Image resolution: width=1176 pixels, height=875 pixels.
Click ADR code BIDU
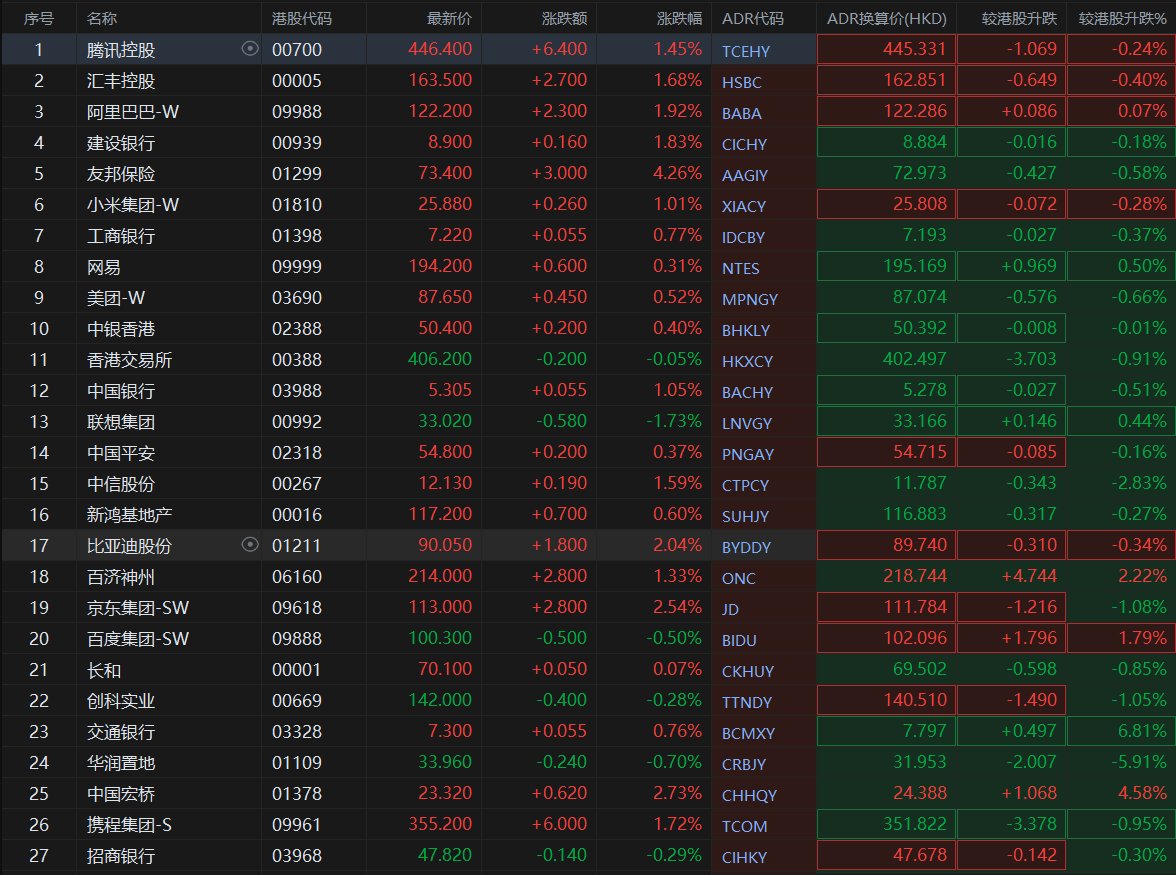click(x=739, y=641)
